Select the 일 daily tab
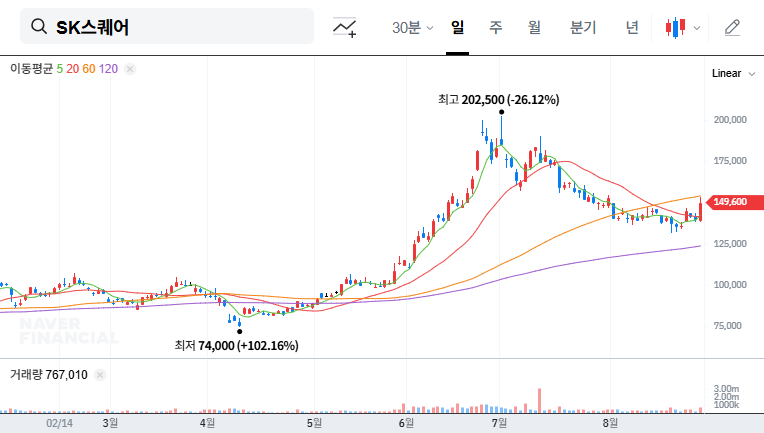Viewport: 764px width, 433px height. point(457,27)
